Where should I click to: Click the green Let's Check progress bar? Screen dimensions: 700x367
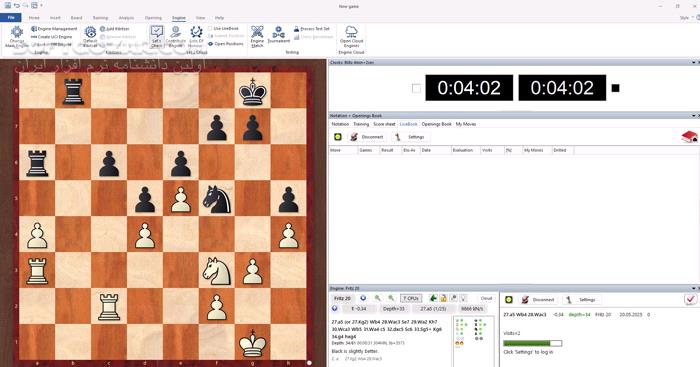click(x=532, y=343)
